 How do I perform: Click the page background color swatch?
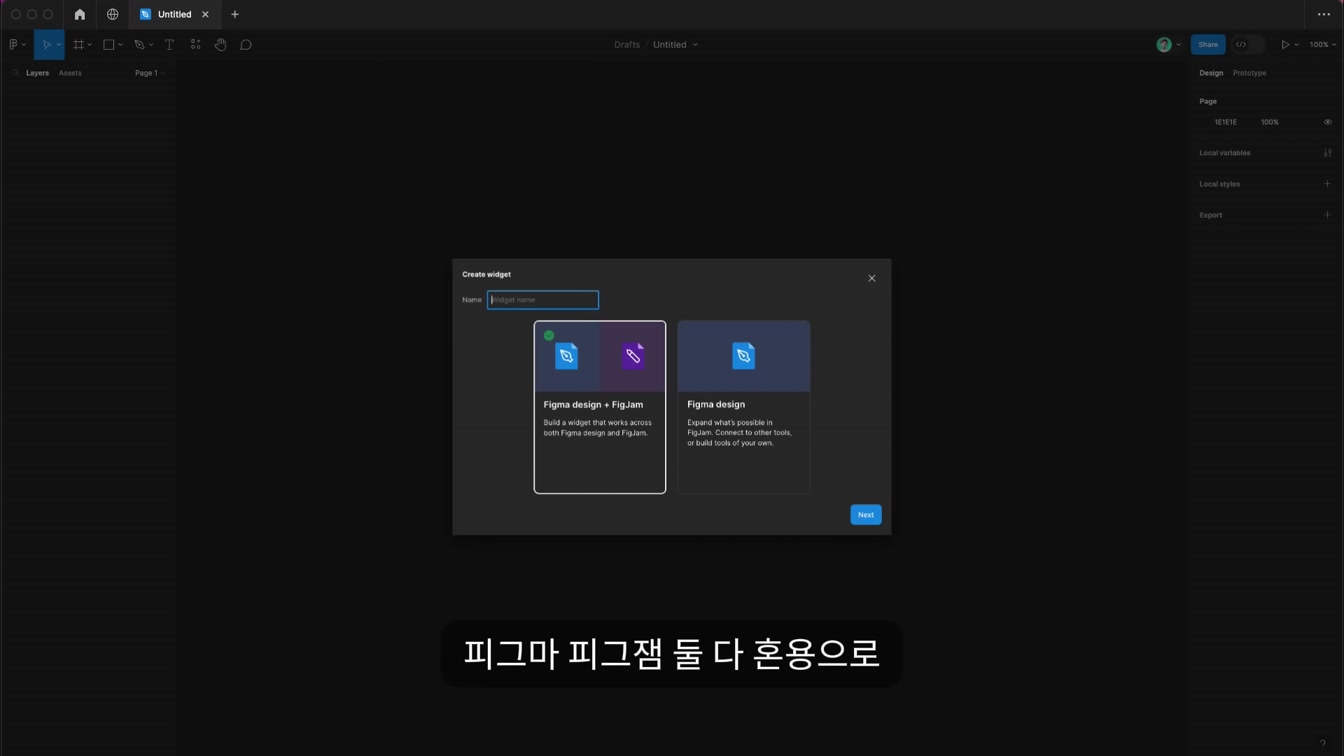1205,122
